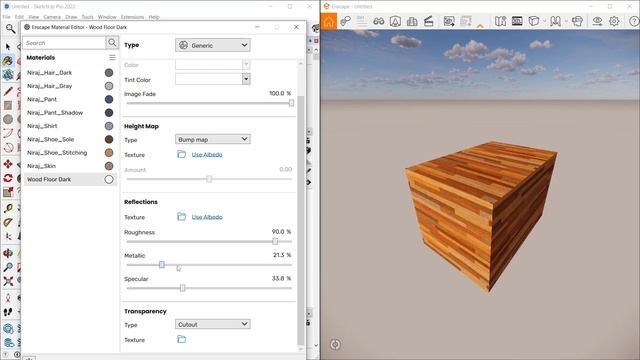Select the Wood Floor Dark material

pos(70,180)
